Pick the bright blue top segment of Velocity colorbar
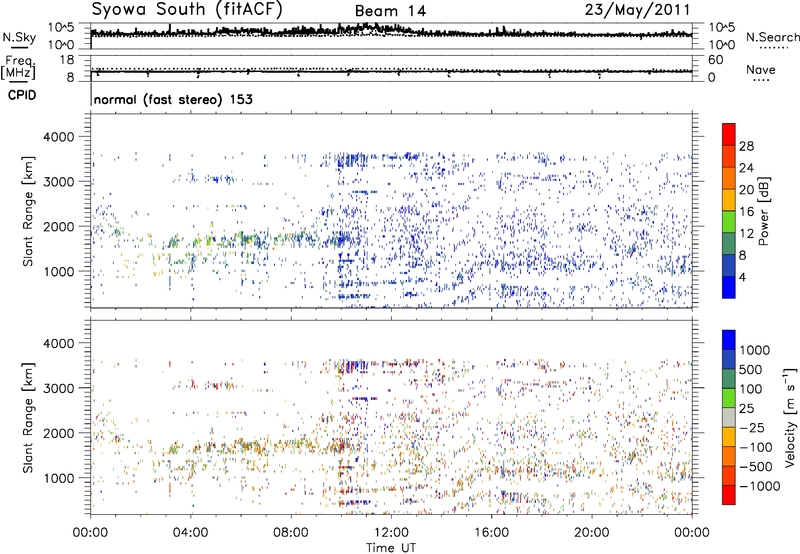This screenshot has width=800, height=554. pos(729,340)
